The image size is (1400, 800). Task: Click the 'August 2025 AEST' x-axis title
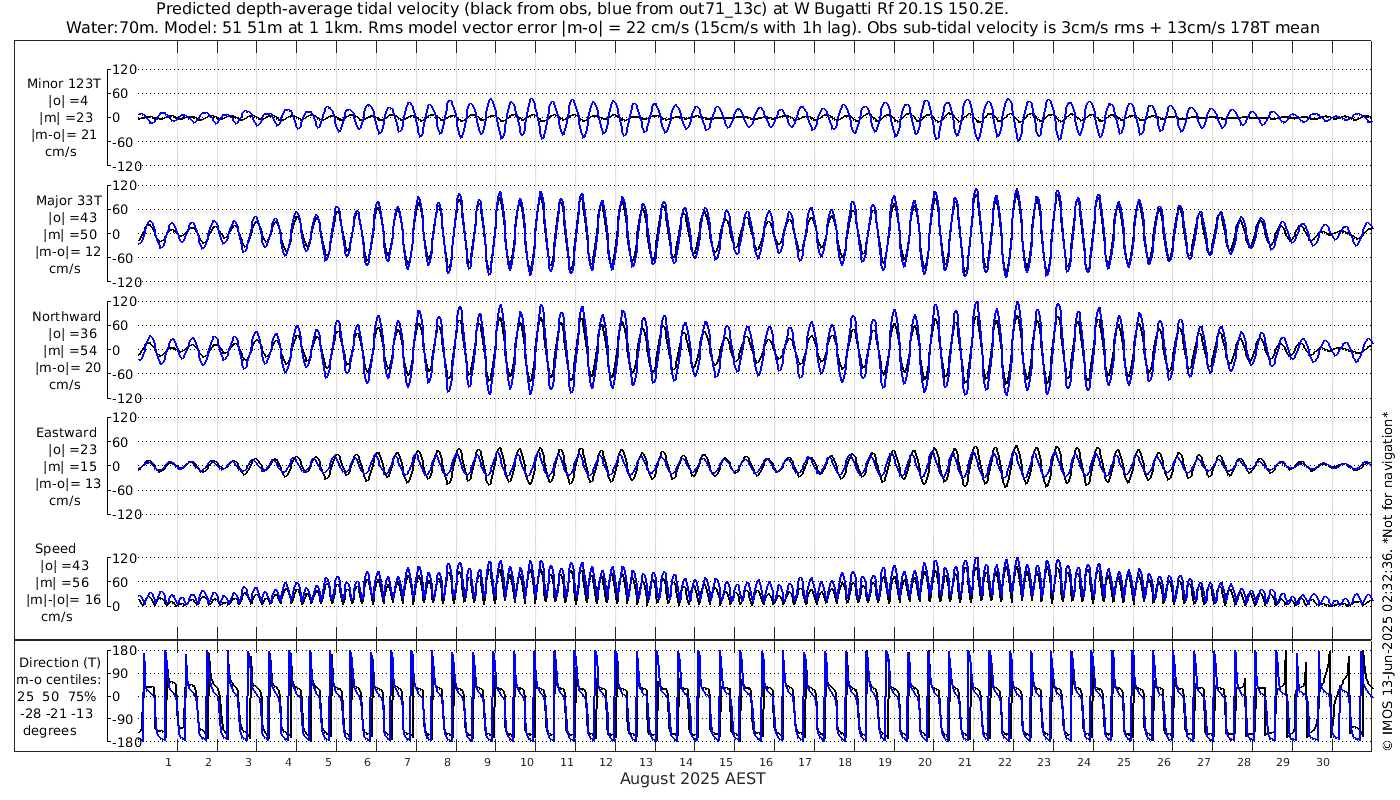click(x=693, y=778)
